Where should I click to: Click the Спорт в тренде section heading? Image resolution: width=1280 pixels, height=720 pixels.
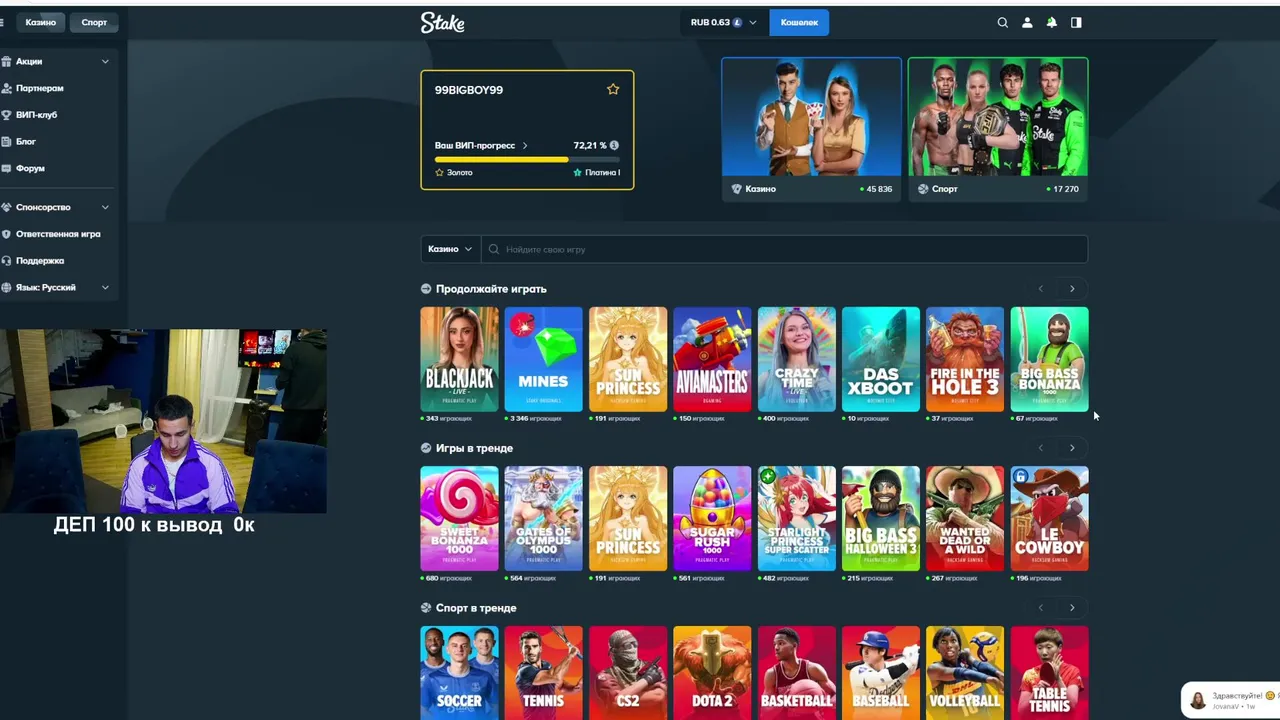pos(476,608)
